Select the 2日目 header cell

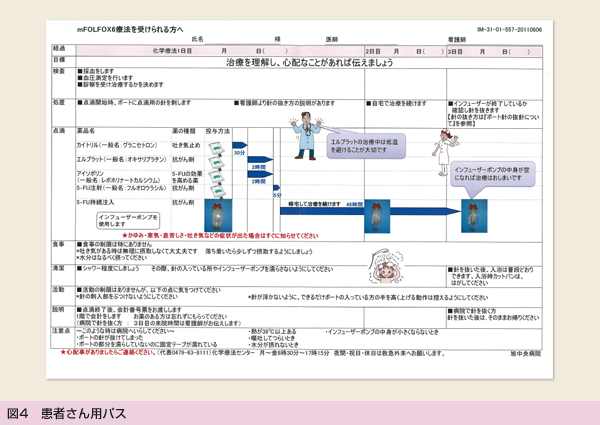tap(405, 51)
